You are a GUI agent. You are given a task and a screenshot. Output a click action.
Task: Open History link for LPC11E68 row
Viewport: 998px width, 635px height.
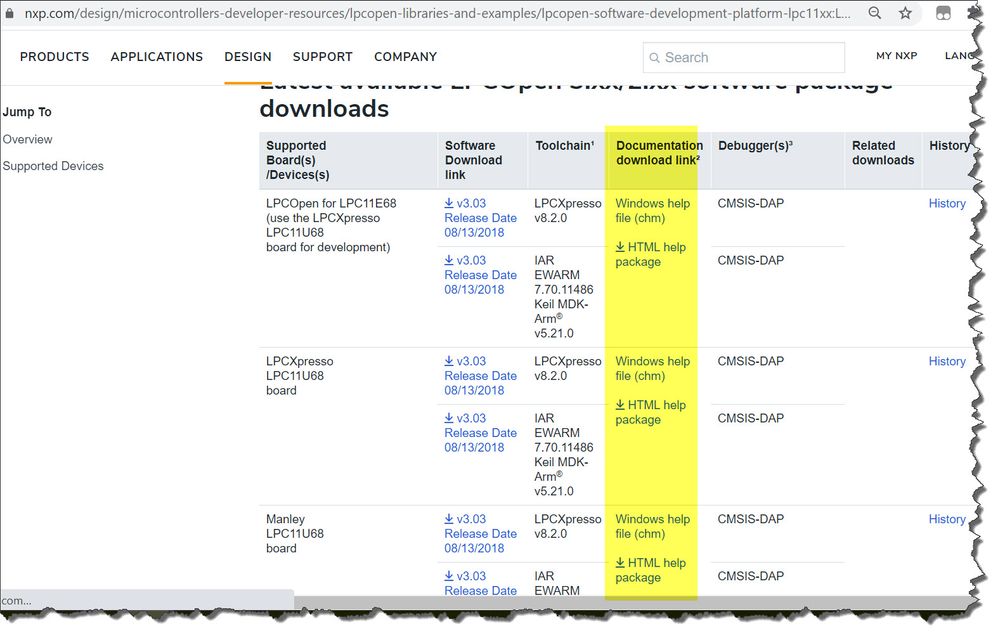pyautogui.click(x=947, y=204)
